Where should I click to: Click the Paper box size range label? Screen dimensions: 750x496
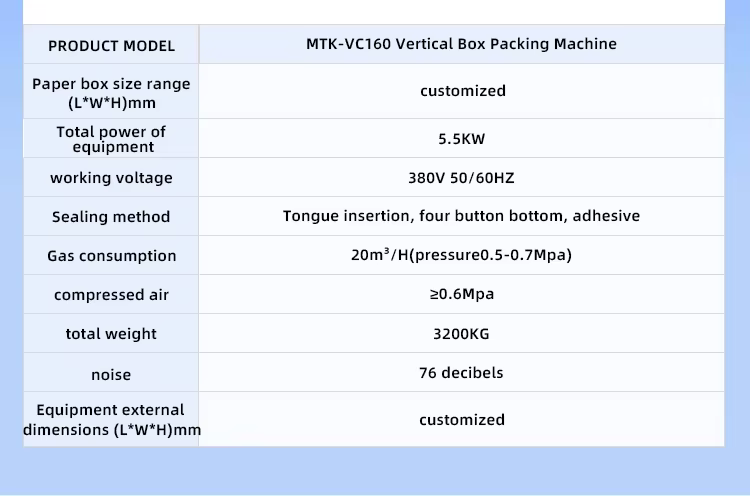tap(111, 93)
